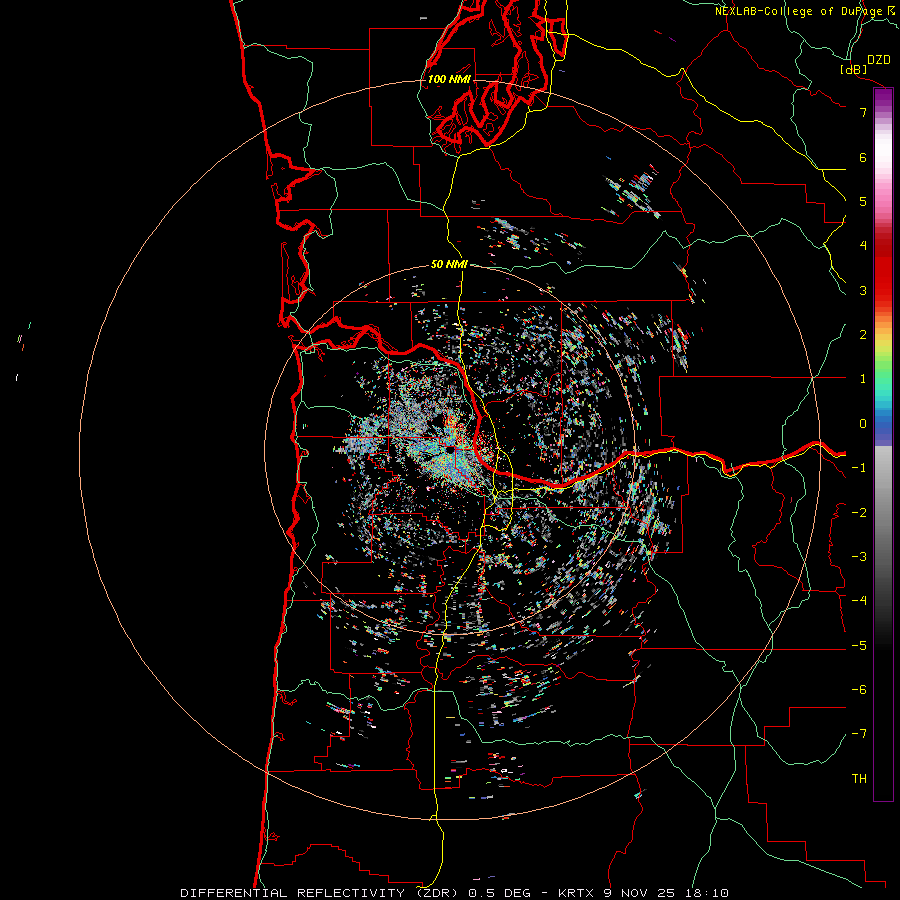Click the gray -2 dB band of color scale
900x900 pixels.
pyautogui.click(x=883, y=513)
